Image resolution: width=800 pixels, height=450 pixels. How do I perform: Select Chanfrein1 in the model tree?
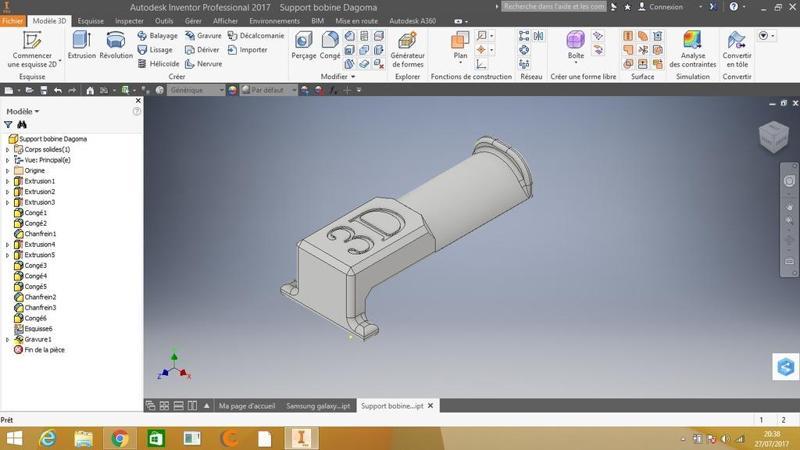click(35, 234)
